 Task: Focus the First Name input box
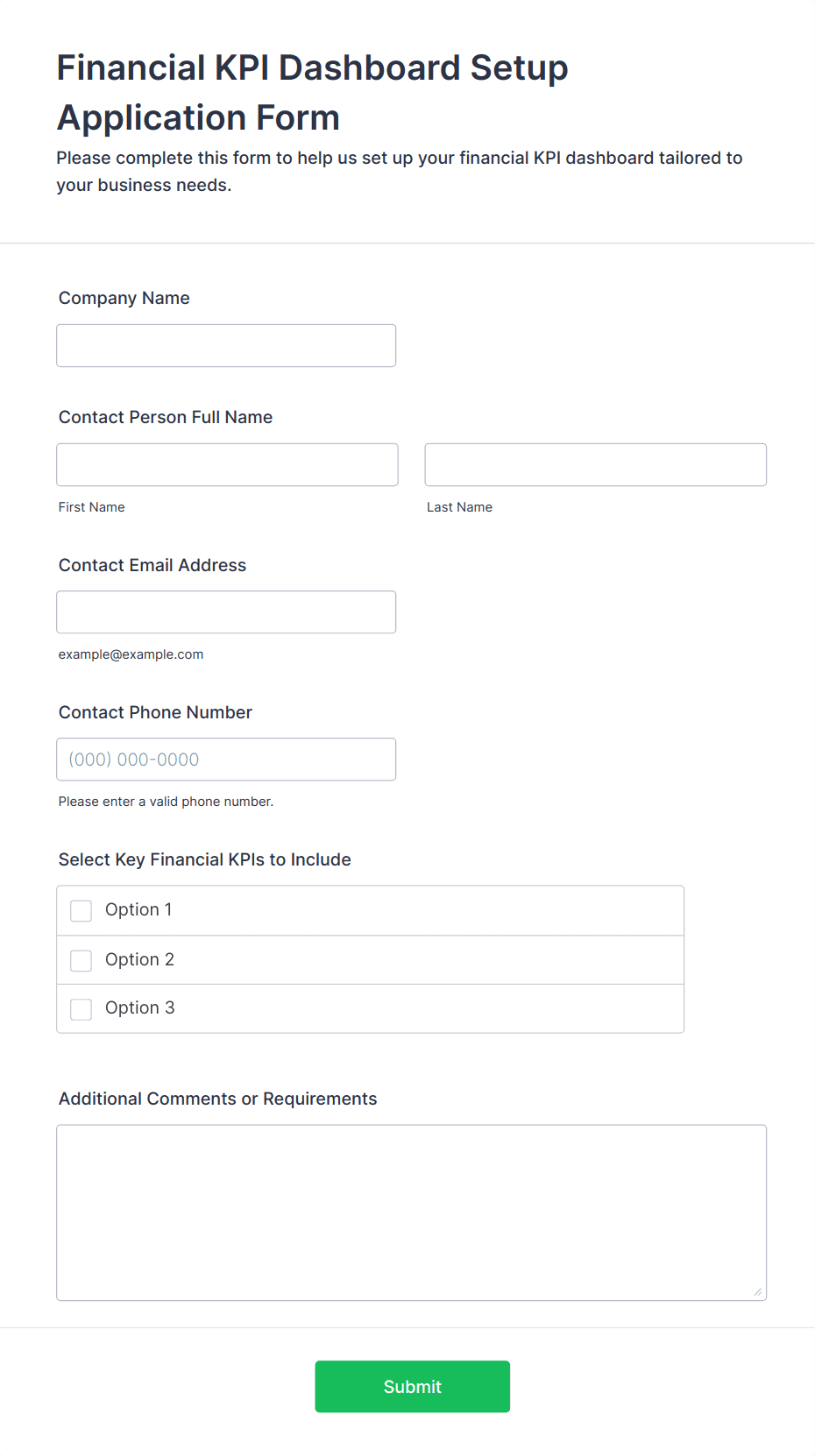click(227, 465)
